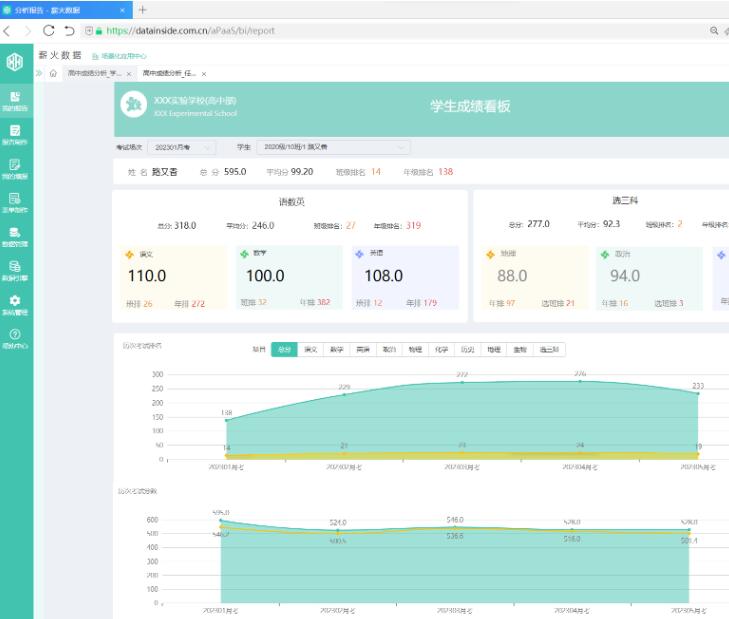Click the 94.0 score card
Viewport: 729px width, 619px height.
[649, 278]
